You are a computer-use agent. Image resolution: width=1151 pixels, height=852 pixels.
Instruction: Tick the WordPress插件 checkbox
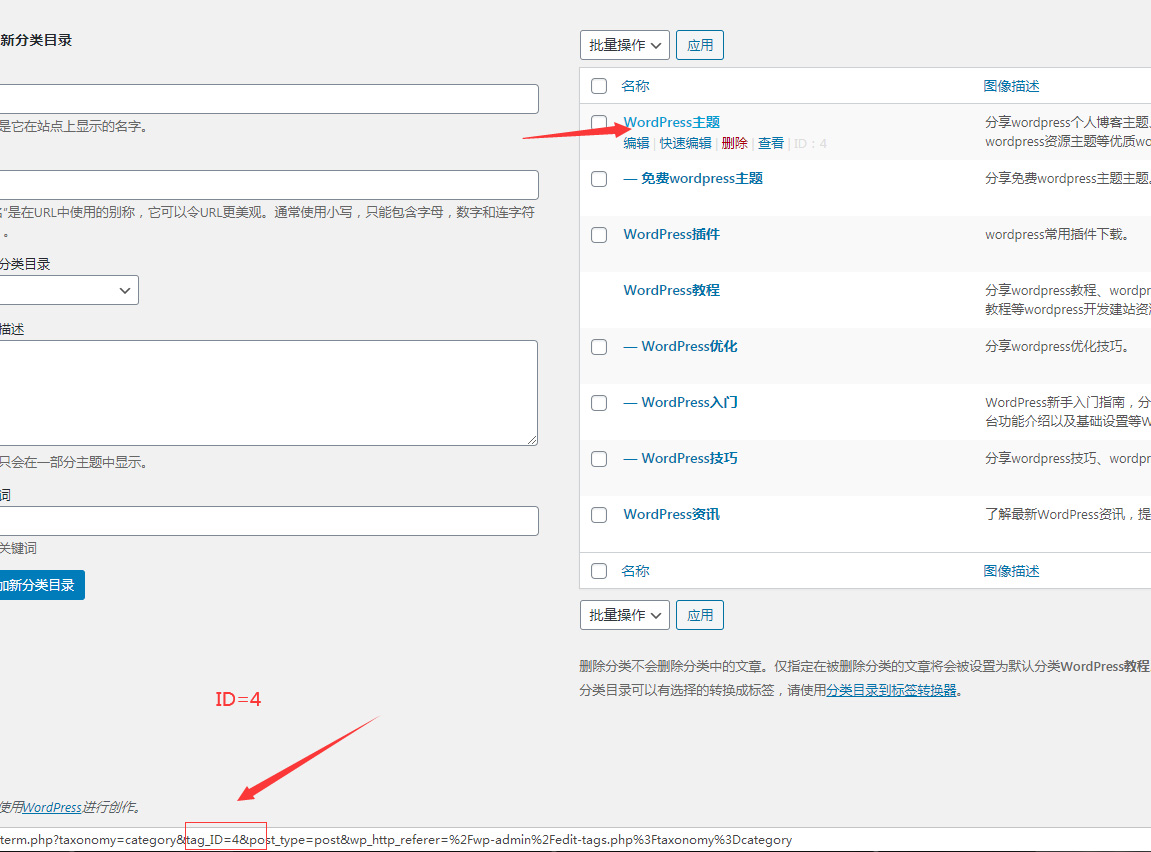coord(598,234)
